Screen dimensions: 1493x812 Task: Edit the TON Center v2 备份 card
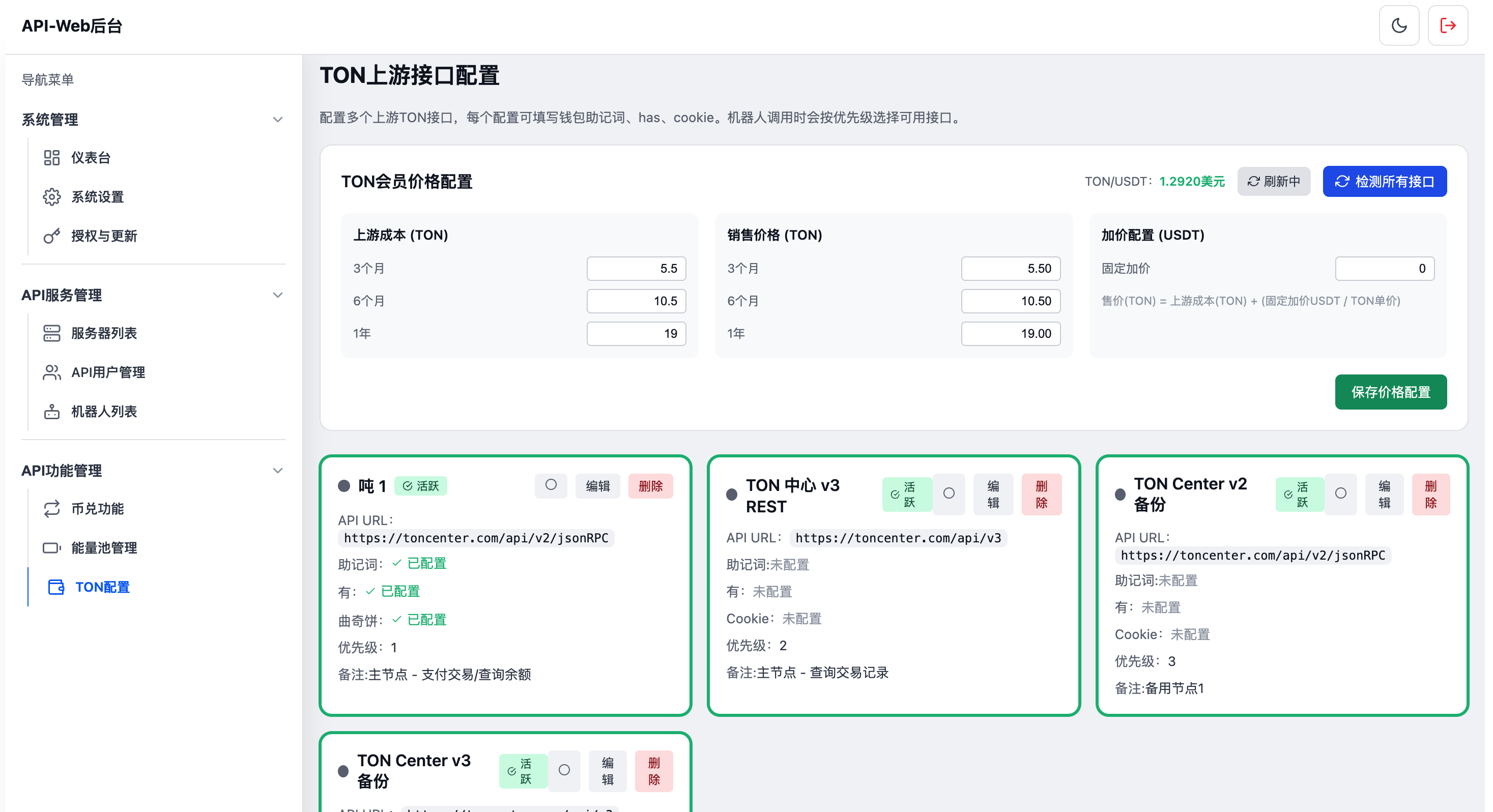tap(1384, 494)
